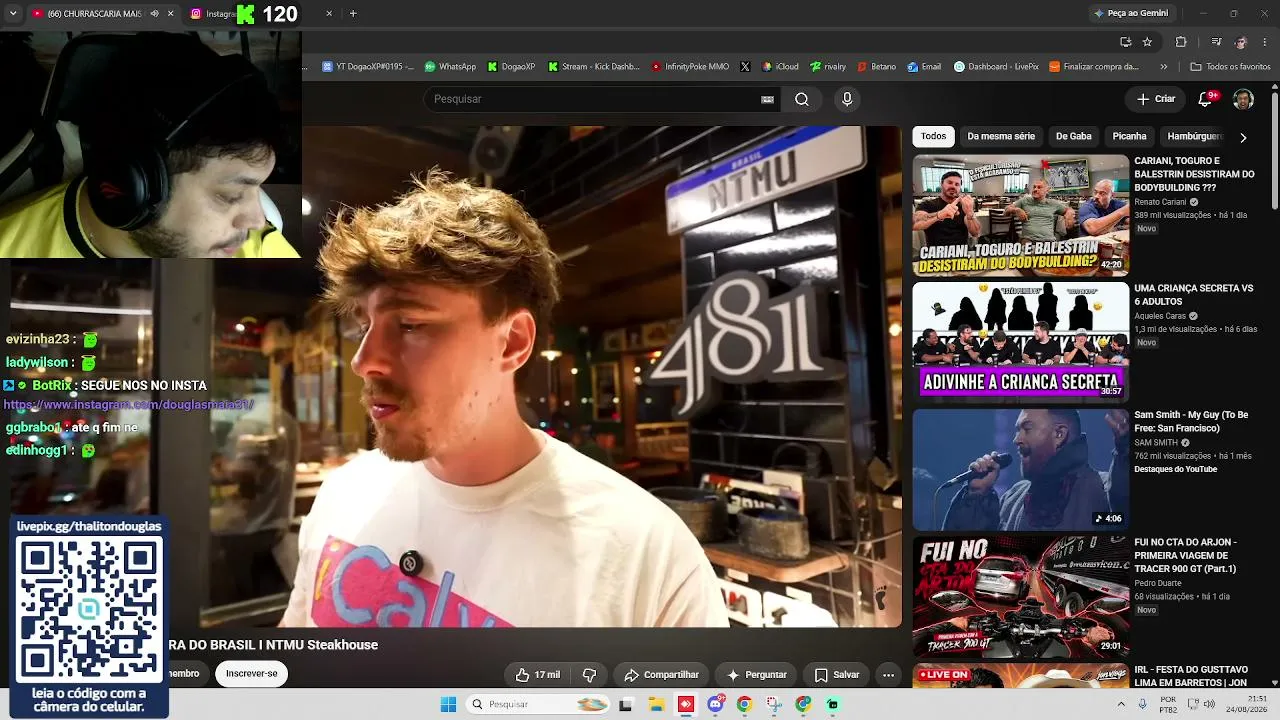This screenshot has width=1280, height=720.
Task: Click the Compartilhar share button
Action: [661, 675]
